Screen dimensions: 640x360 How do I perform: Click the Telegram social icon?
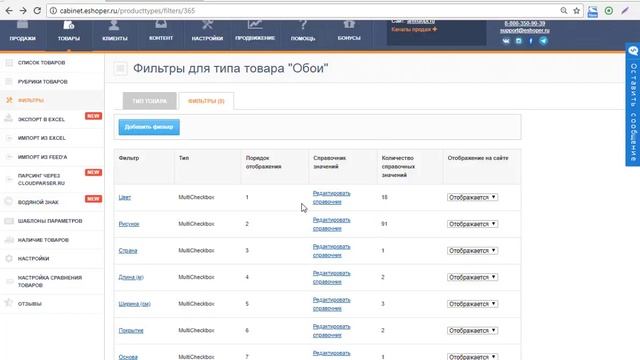[x=543, y=41]
